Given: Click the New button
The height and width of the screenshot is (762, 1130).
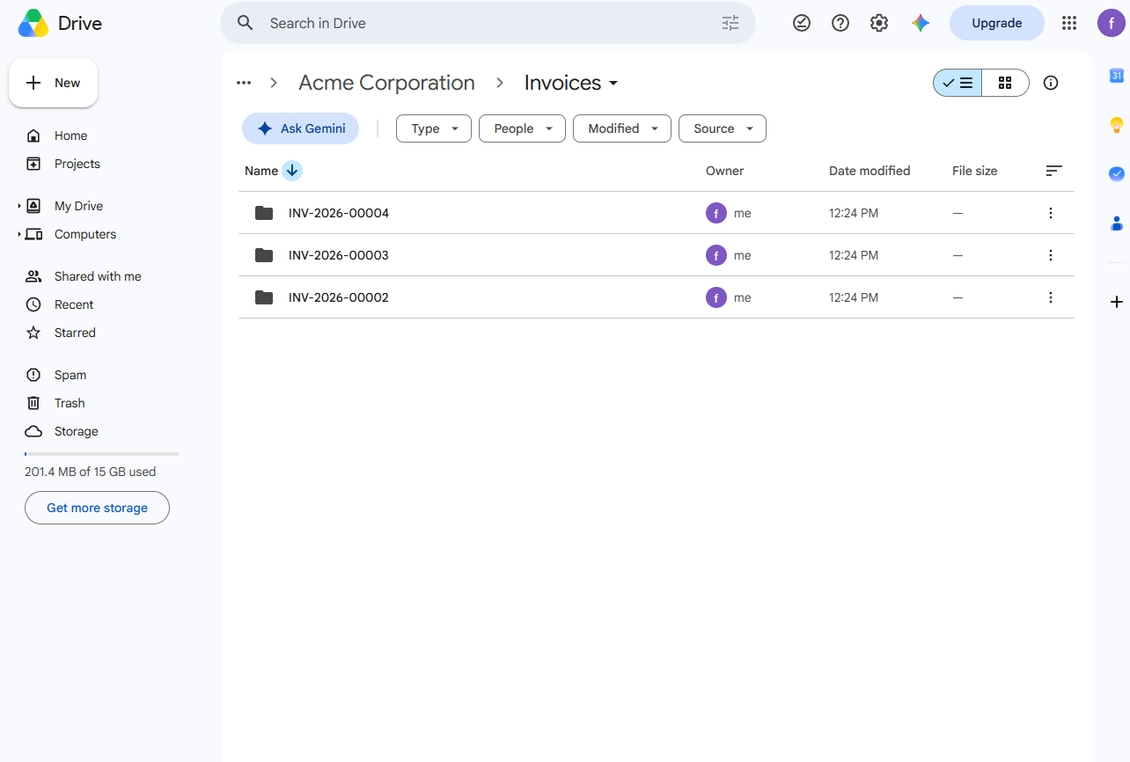Looking at the screenshot, I should (x=53, y=83).
